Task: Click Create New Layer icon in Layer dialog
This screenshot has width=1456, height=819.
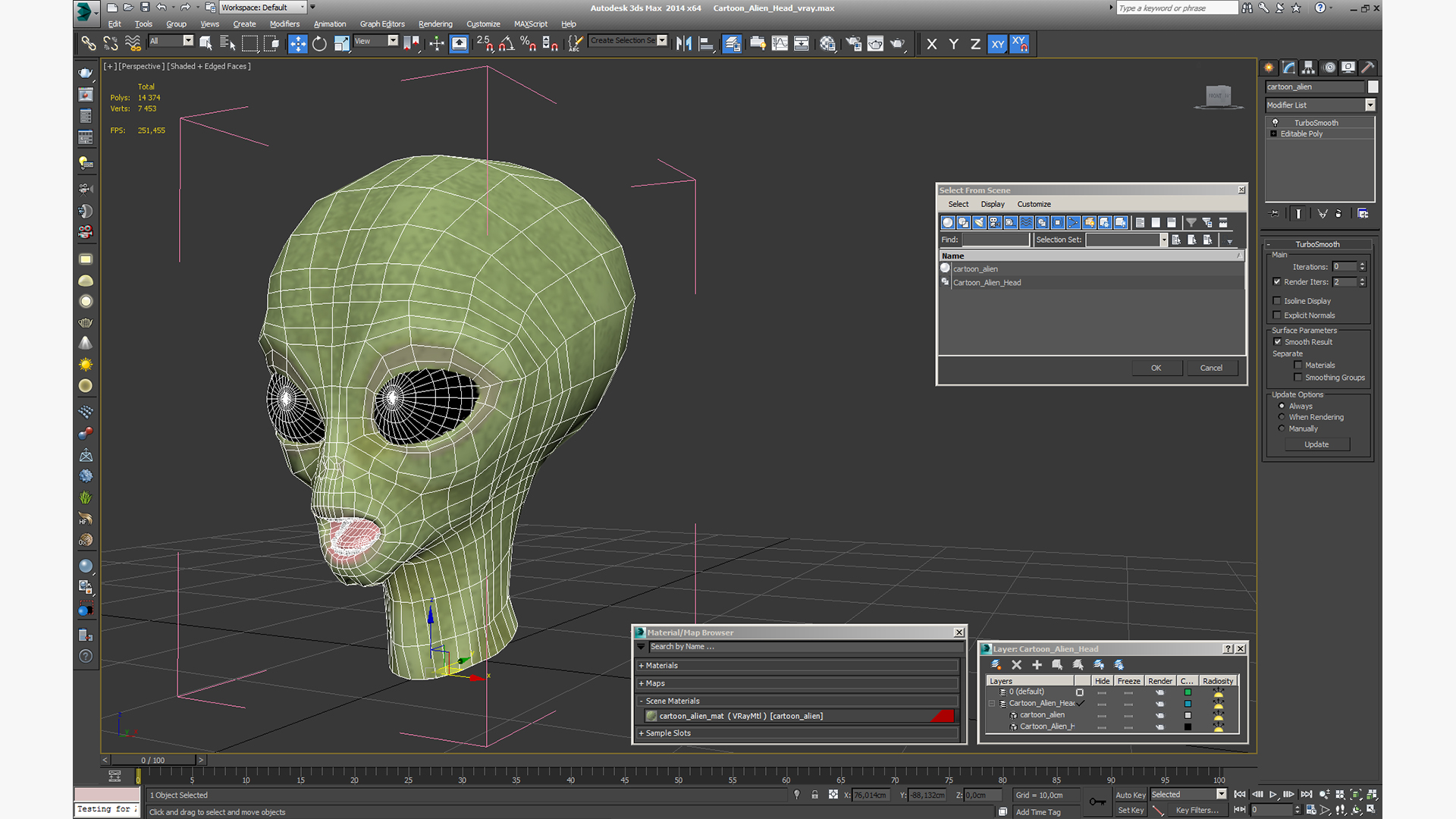Action: [996, 664]
